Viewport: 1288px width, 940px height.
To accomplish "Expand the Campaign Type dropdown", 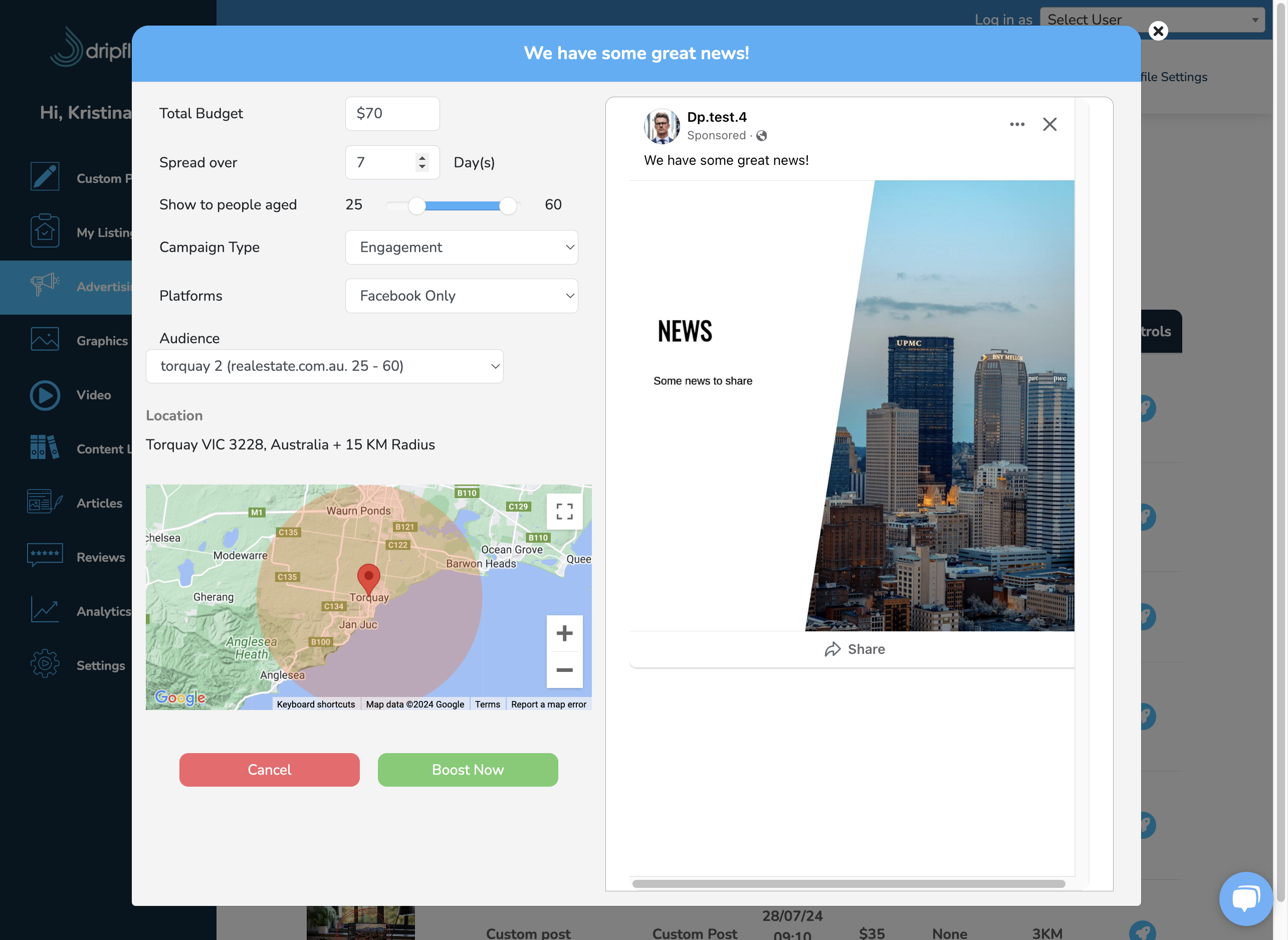I will pos(462,247).
